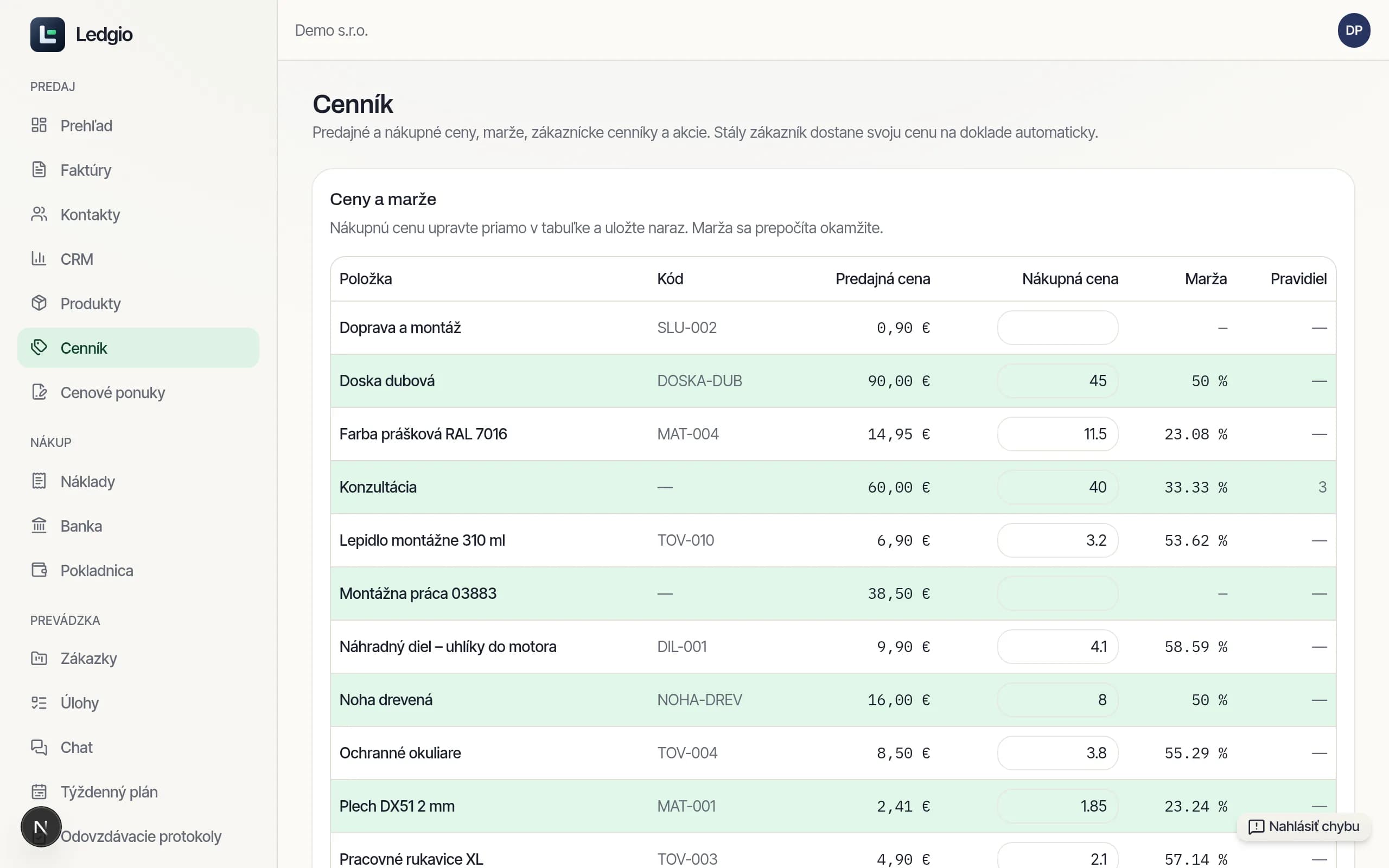Open the Pokladnica wallet icon
This screenshot has width=1389, height=868.
coord(39,570)
